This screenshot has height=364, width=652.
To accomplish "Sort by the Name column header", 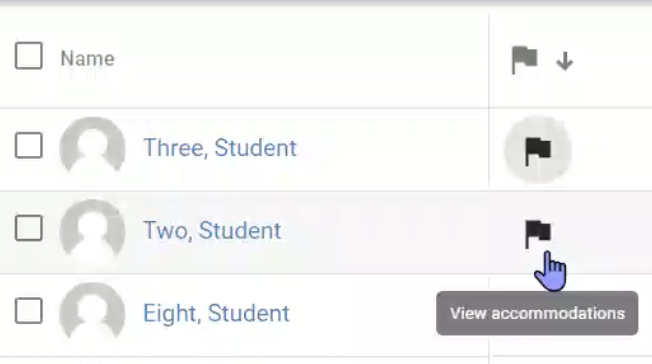I will tap(87, 58).
